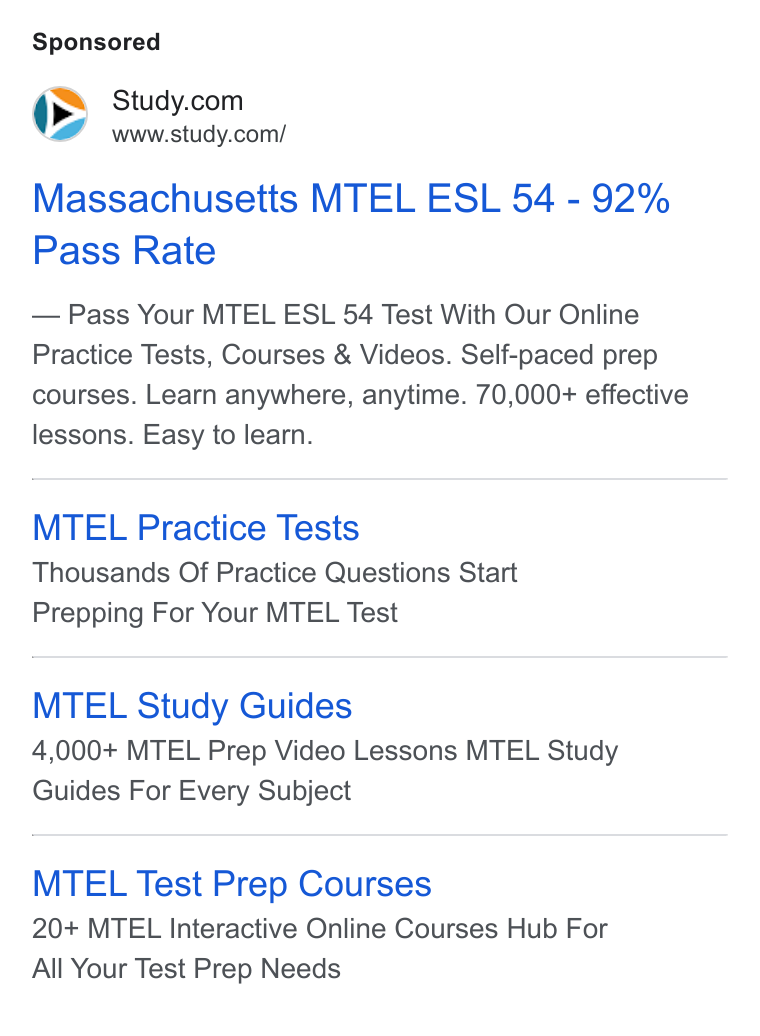The width and height of the screenshot is (760, 1036).
Task: Open the MTEL Test Prep Courses sitelink
Action: [232, 883]
